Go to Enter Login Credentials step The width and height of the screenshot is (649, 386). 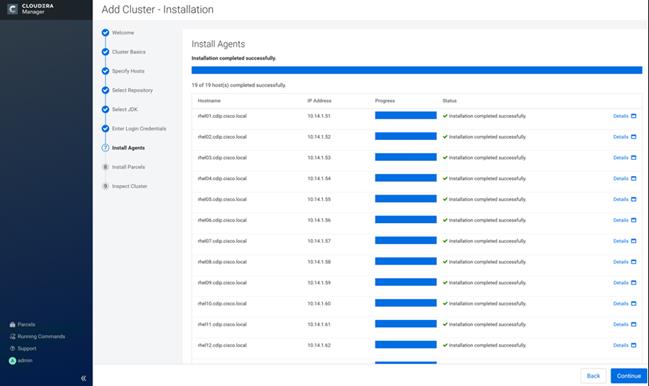pos(139,129)
